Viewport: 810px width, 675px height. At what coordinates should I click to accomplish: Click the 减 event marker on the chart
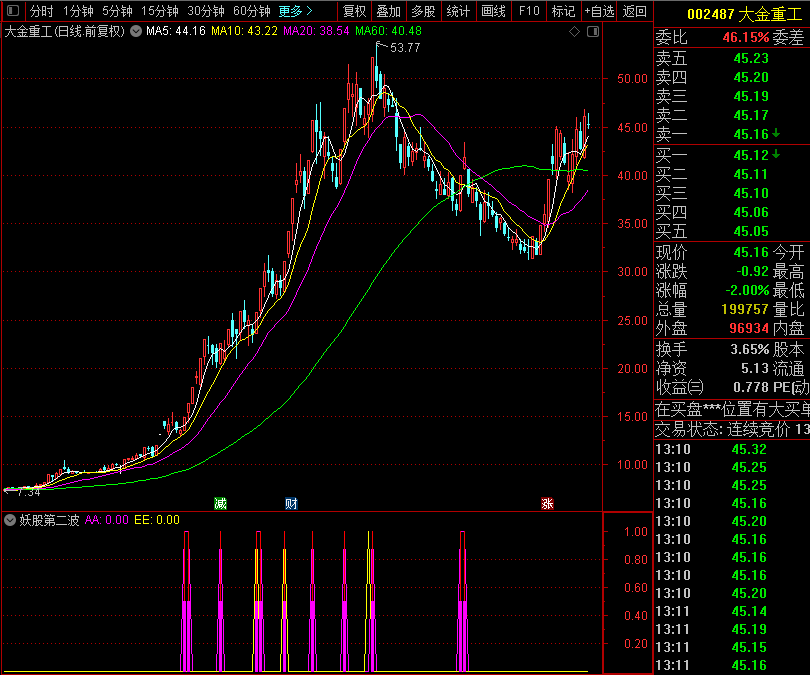pos(220,503)
